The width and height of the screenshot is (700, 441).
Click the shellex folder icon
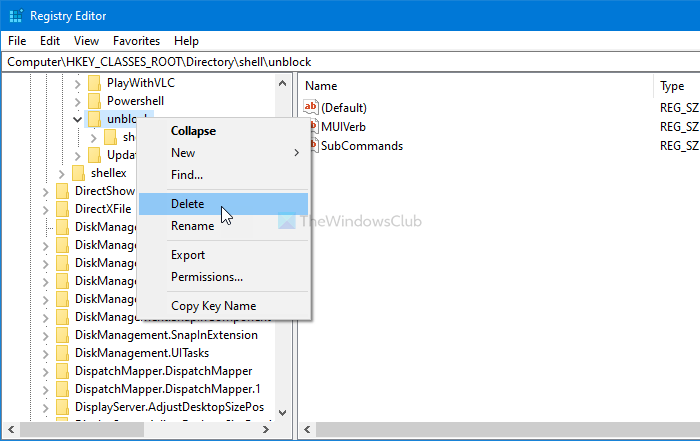(x=78, y=173)
